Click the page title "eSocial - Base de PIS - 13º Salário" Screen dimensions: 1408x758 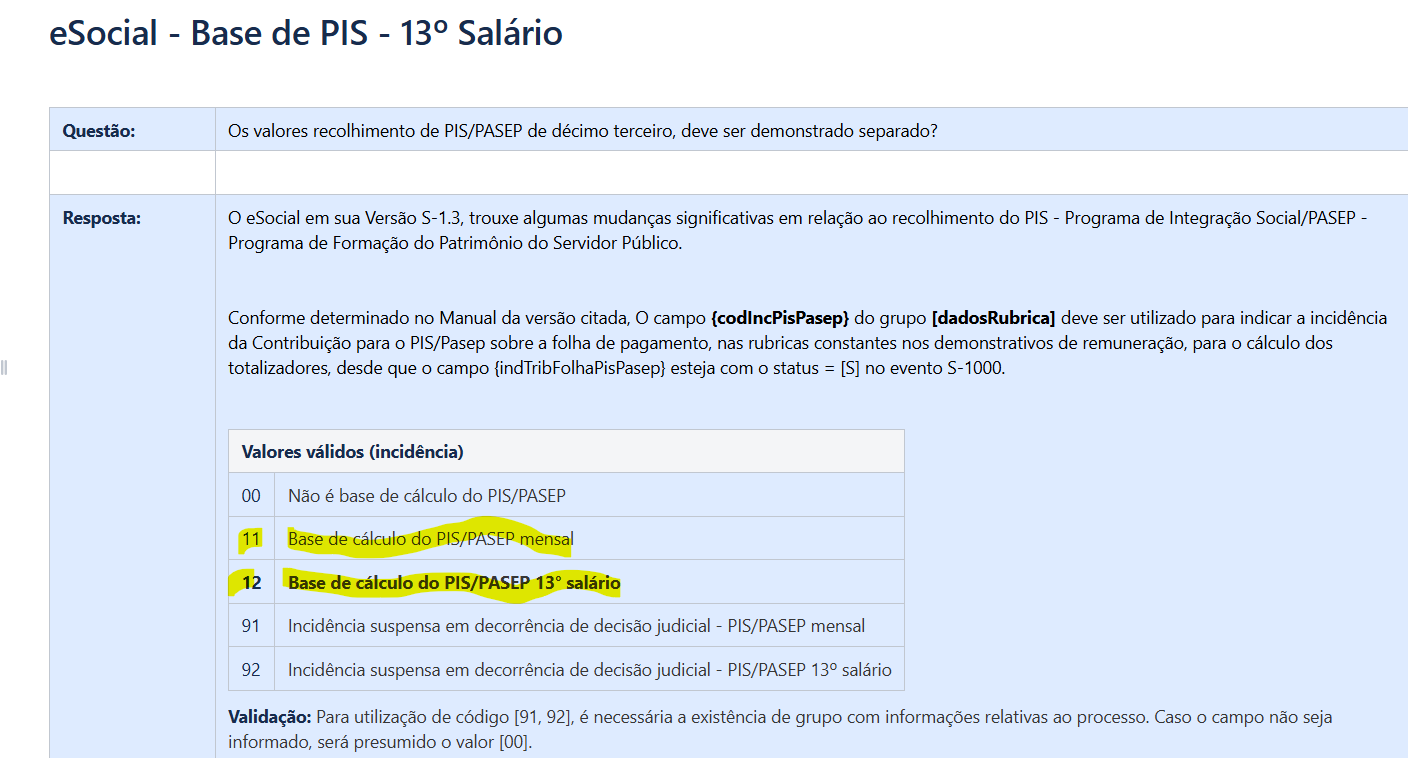coord(306,33)
